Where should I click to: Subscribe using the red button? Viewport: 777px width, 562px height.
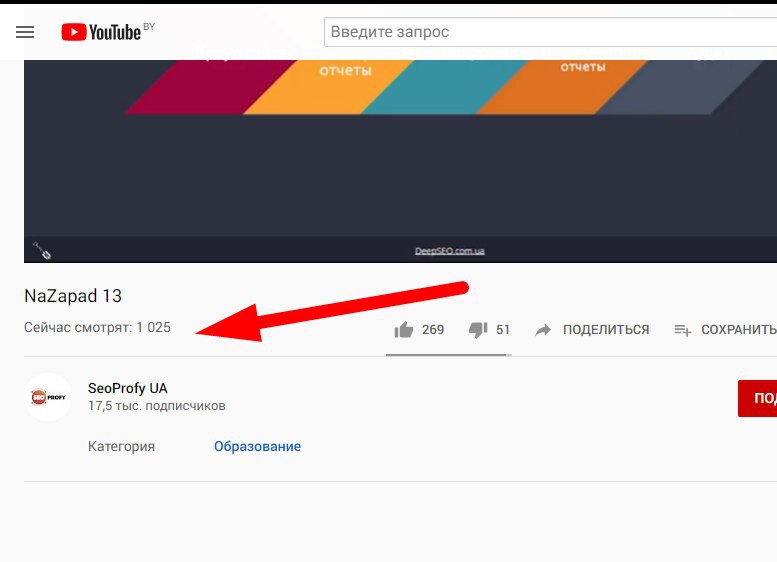(x=757, y=398)
